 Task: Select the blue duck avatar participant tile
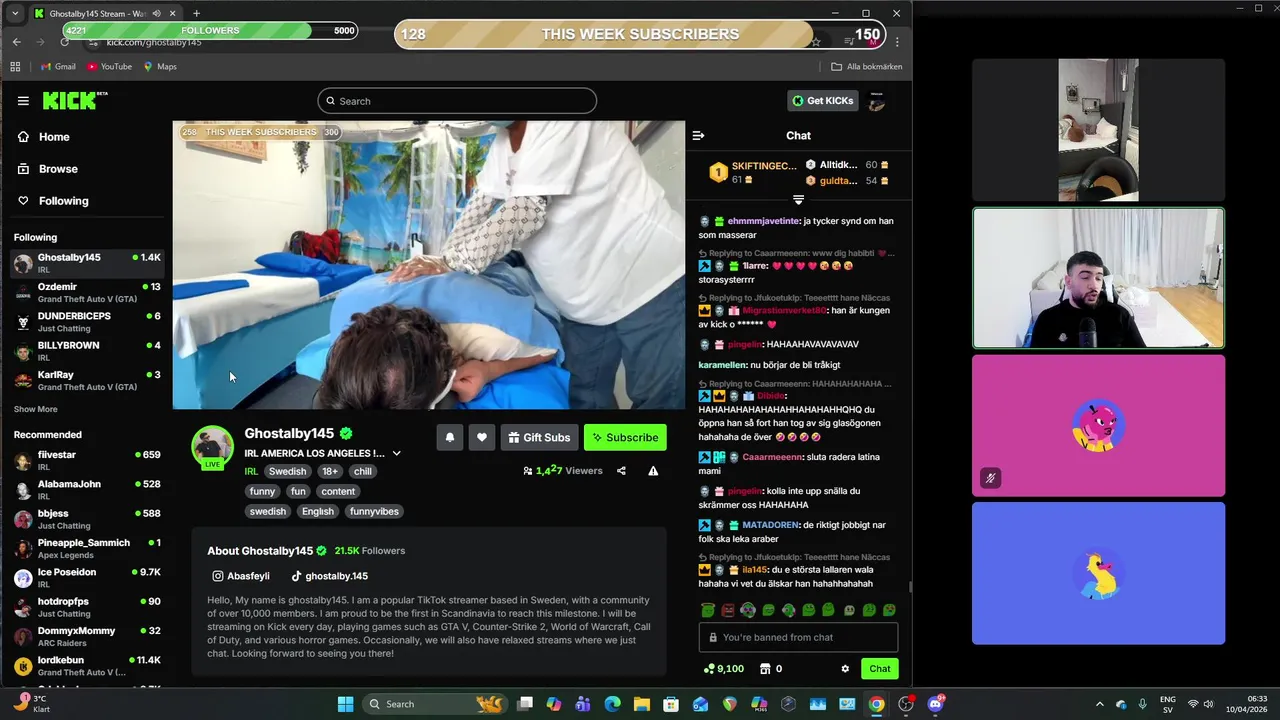(x=1098, y=573)
